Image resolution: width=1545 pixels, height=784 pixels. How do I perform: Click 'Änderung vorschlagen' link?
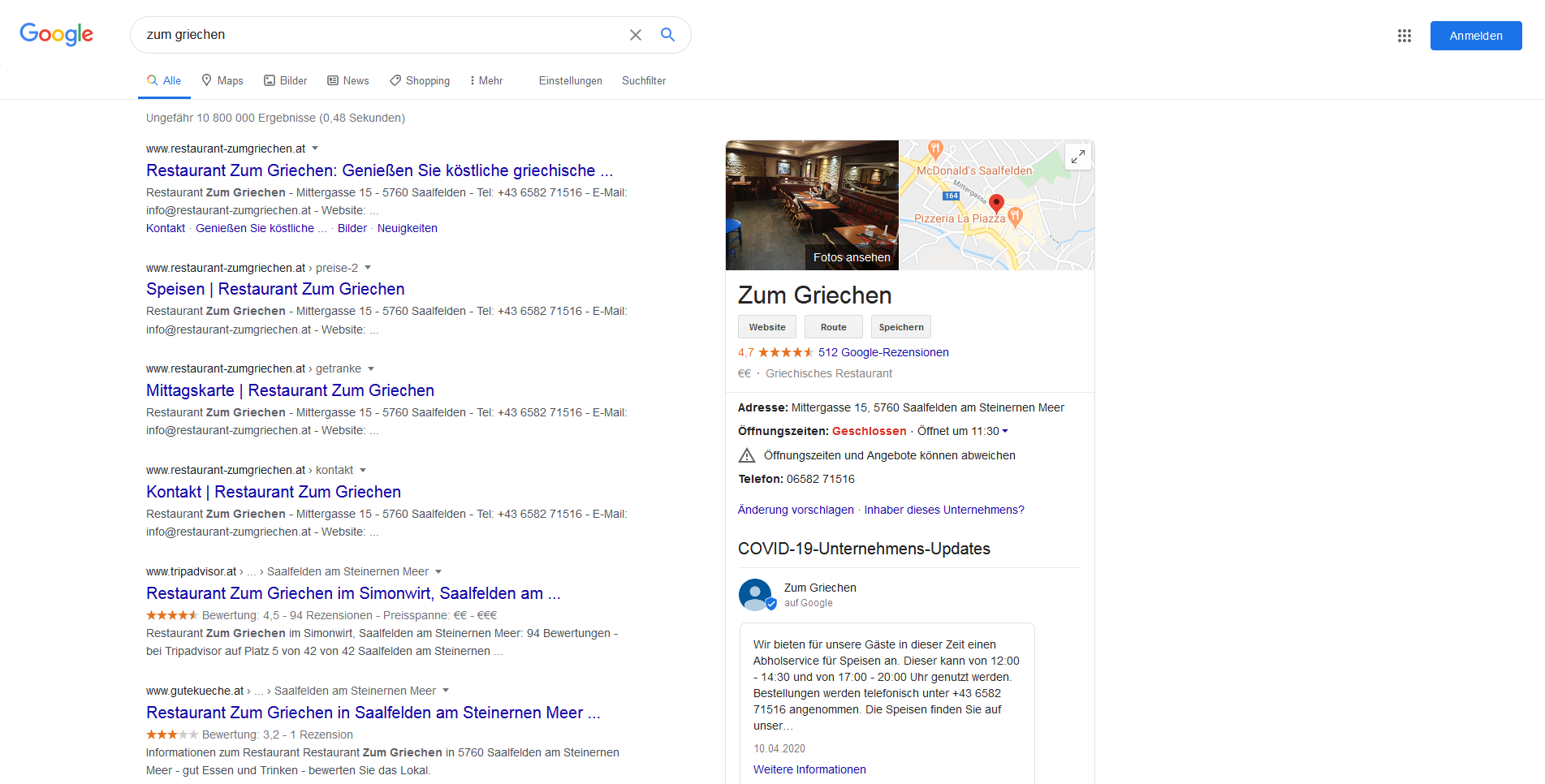tap(796, 510)
